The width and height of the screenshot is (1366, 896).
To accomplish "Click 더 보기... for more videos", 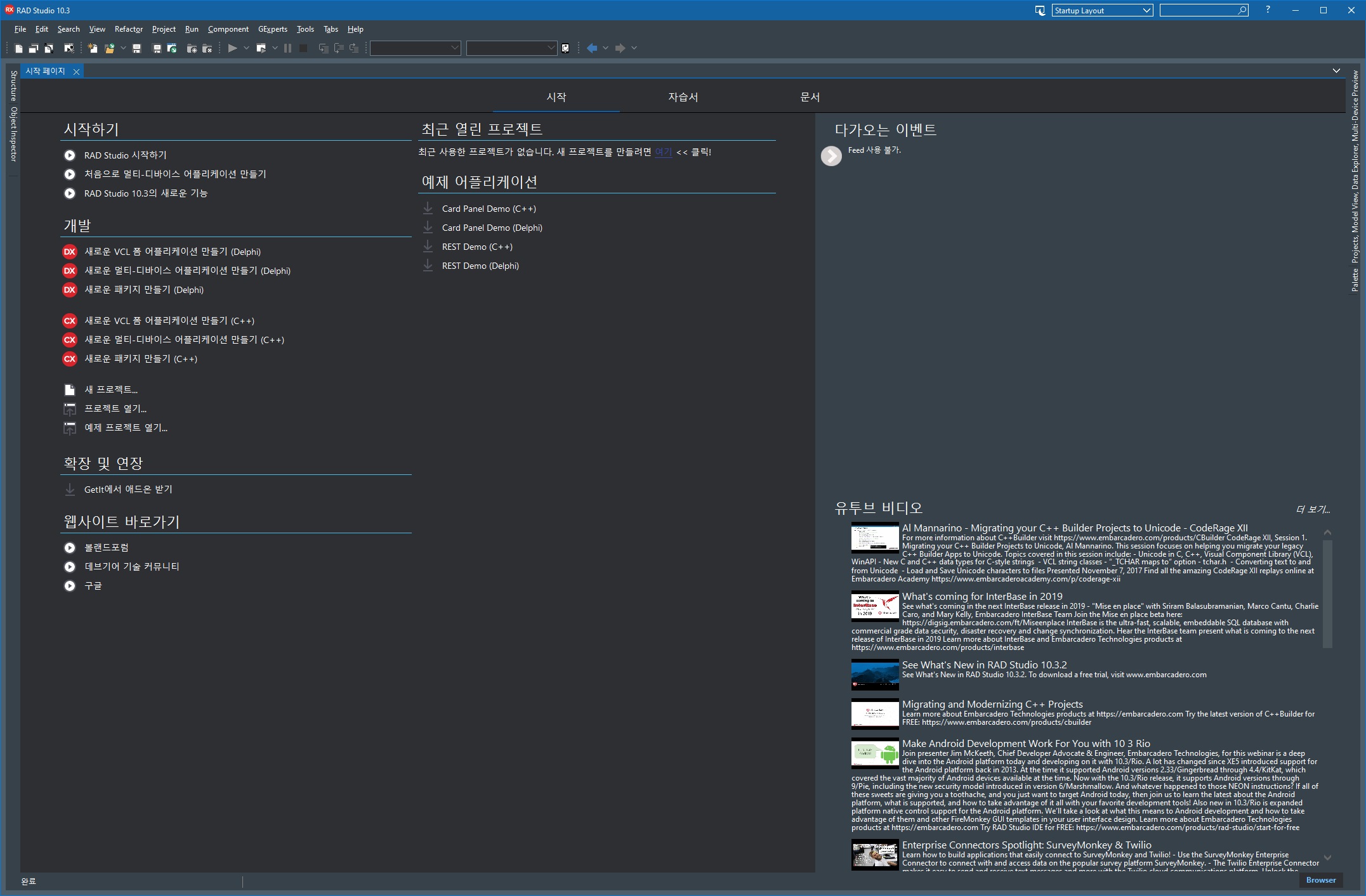I will pyautogui.click(x=1313, y=509).
